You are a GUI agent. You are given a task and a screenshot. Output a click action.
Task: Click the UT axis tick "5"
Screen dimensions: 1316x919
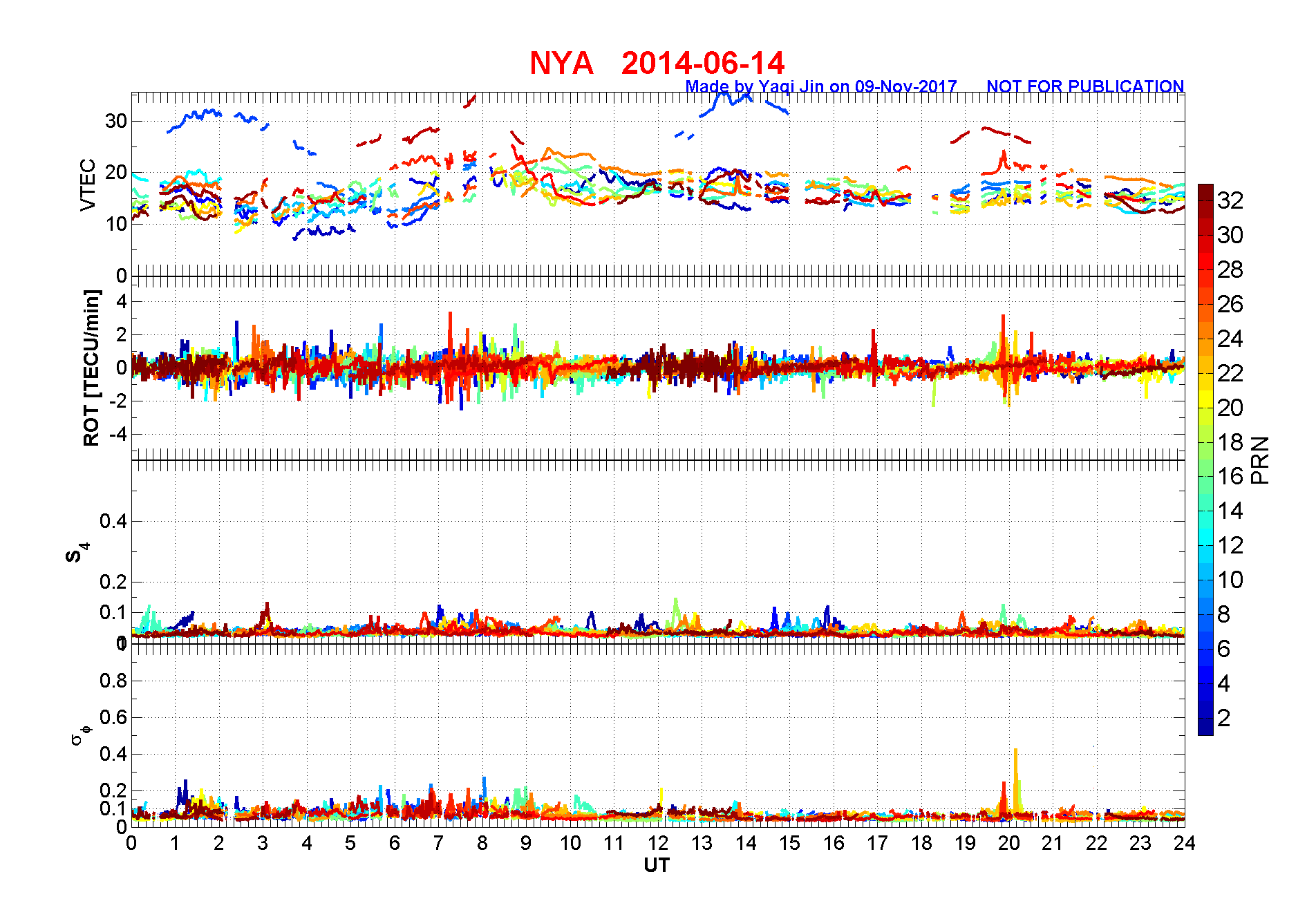click(x=350, y=843)
